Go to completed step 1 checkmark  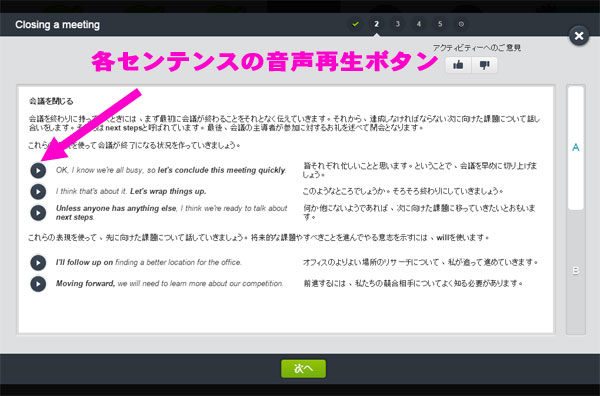pyautogui.click(x=355, y=24)
